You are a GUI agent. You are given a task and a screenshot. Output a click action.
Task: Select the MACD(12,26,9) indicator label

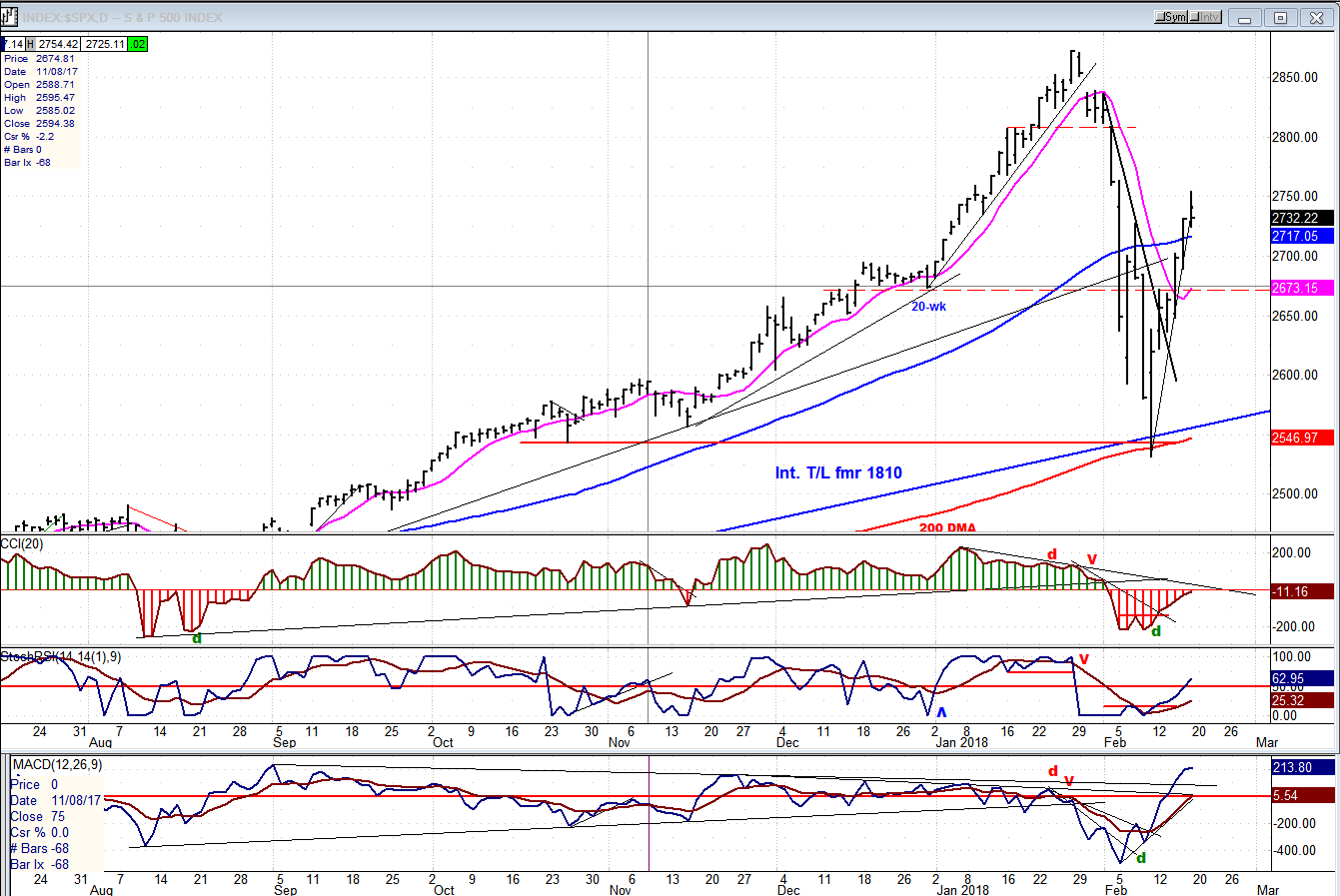pyautogui.click(x=56, y=765)
